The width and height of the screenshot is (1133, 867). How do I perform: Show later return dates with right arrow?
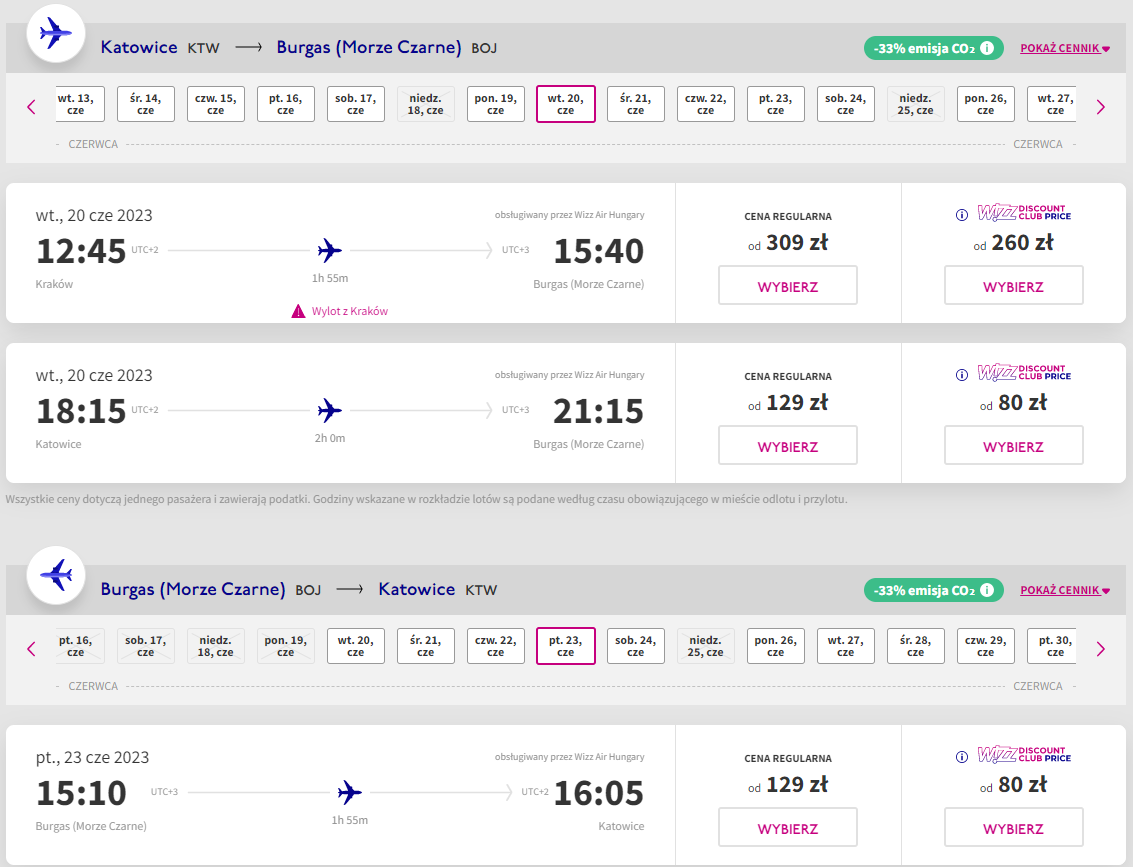(1100, 649)
